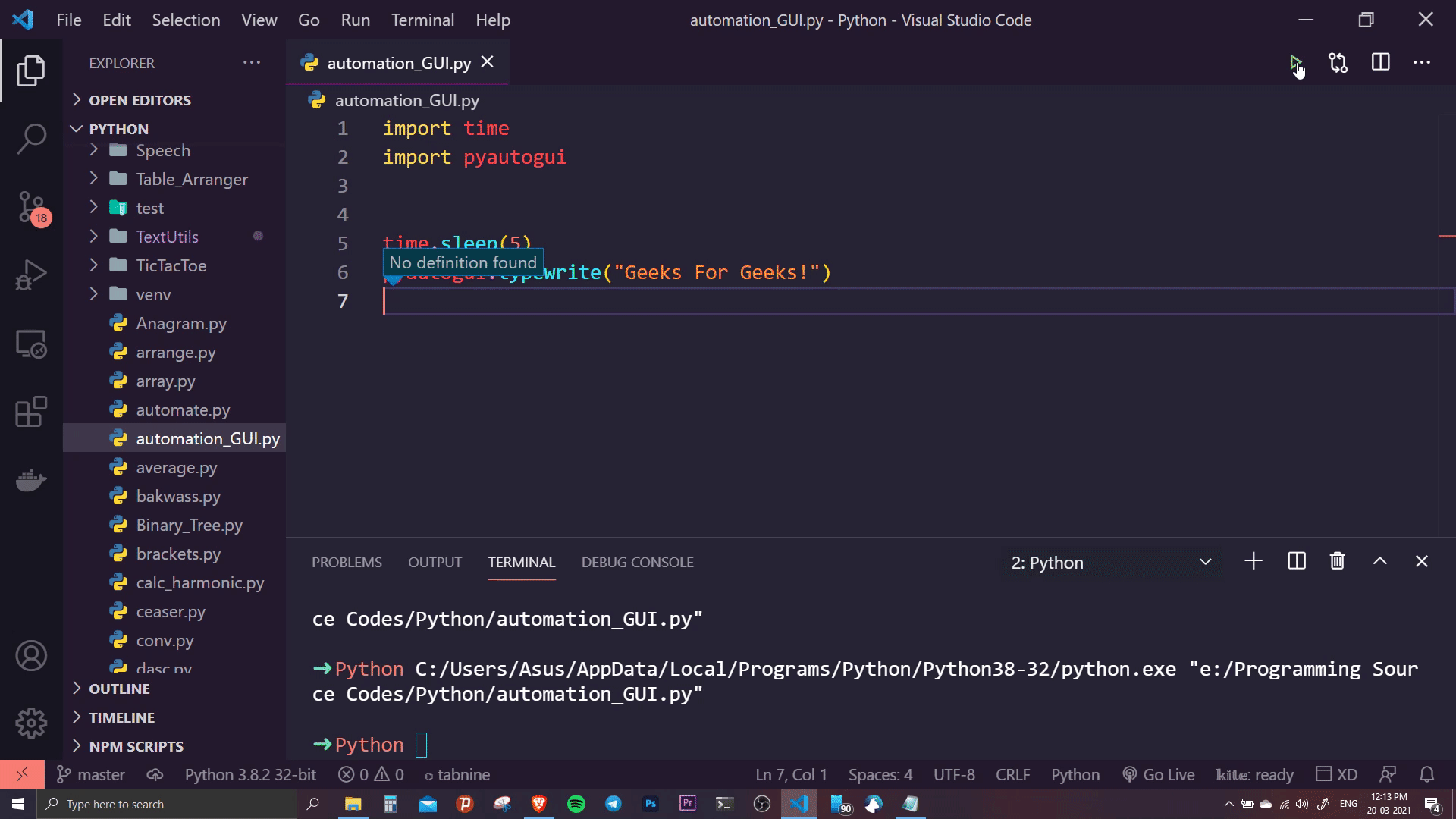
Task: Switch to the DEBUG CONSOLE tab
Action: [637, 562]
